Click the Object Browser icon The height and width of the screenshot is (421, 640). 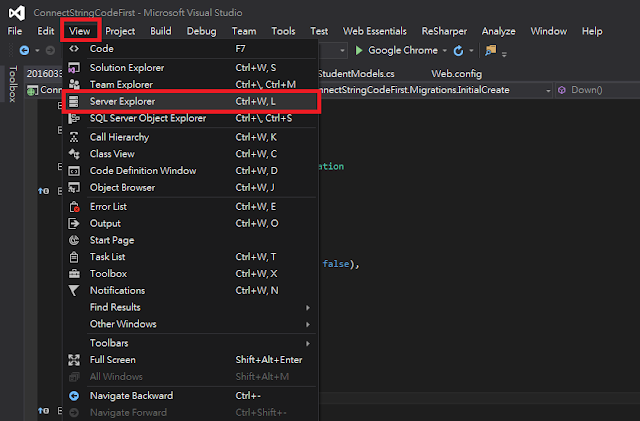tap(74, 187)
